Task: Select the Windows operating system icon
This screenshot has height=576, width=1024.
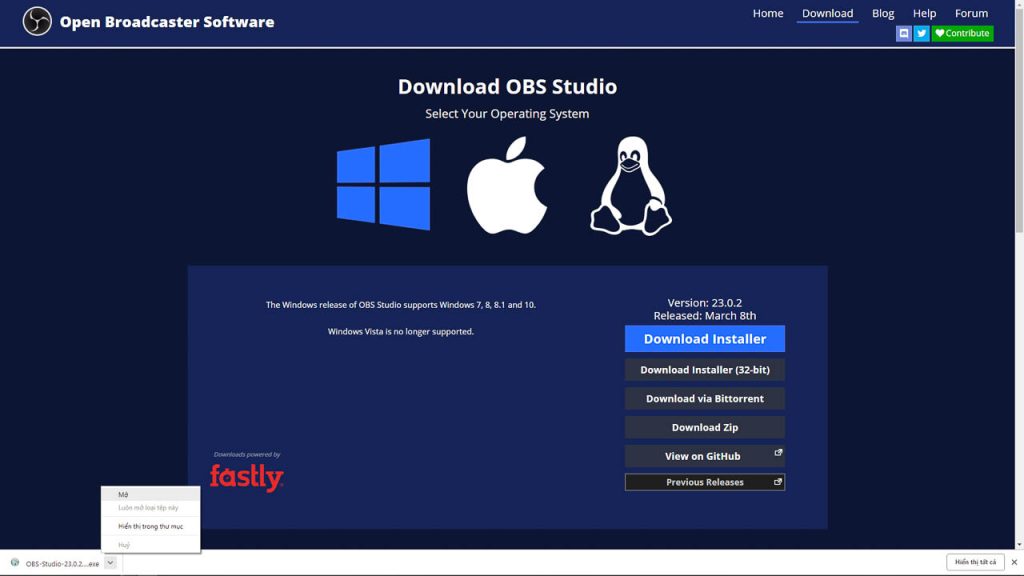Action: point(383,184)
